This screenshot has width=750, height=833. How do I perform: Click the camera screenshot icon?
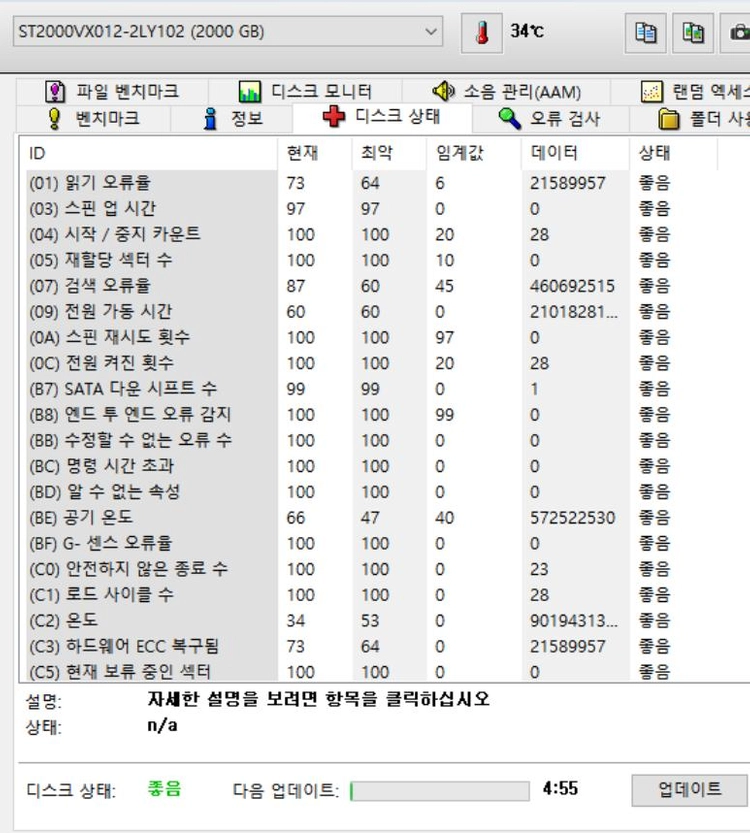[x=737, y=32]
